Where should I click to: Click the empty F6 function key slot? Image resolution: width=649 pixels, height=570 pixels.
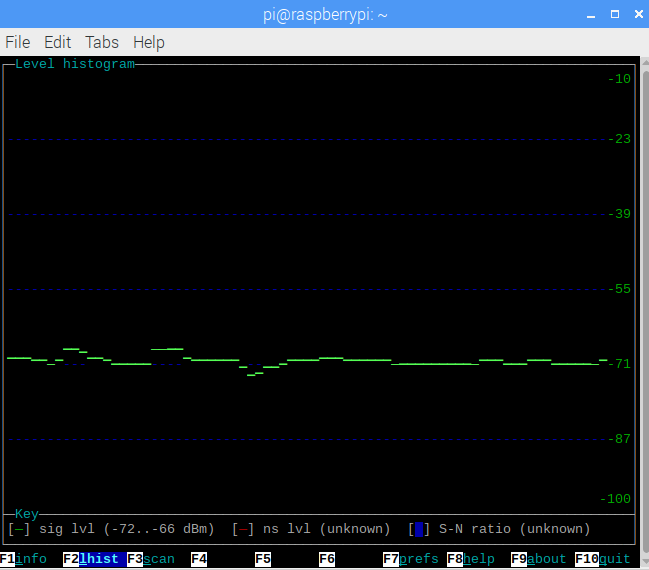[x=327, y=559]
